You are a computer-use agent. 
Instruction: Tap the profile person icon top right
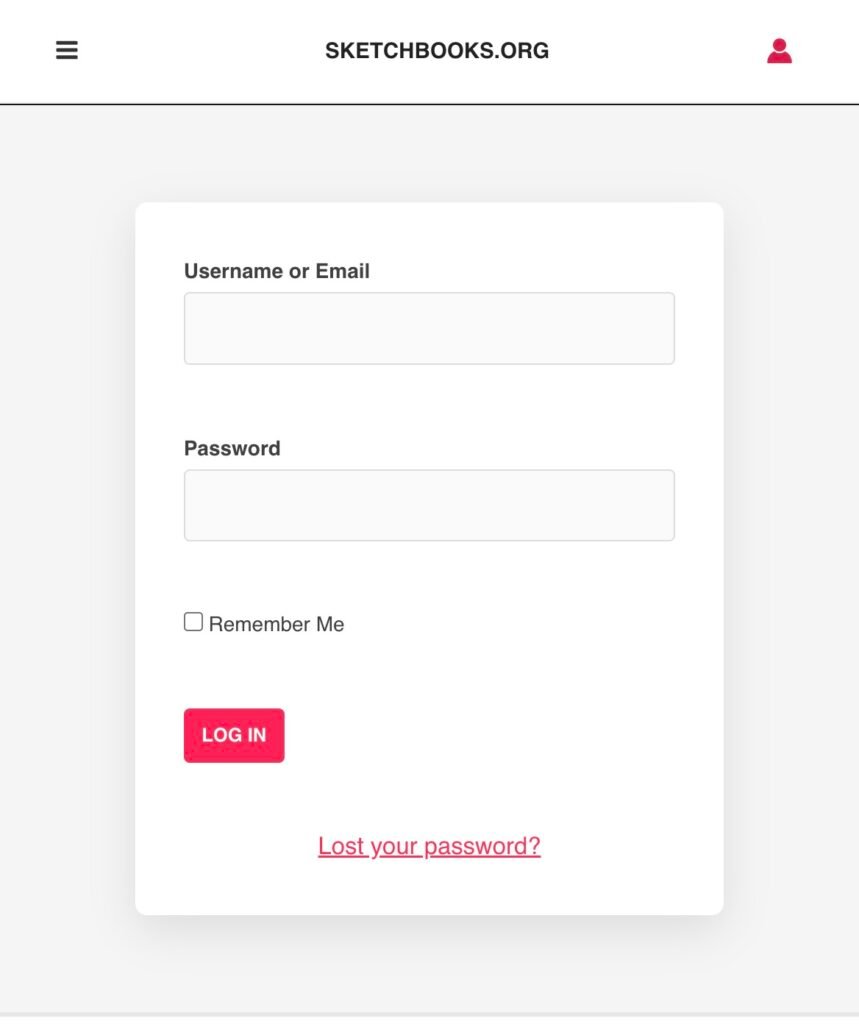click(x=780, y=50)
